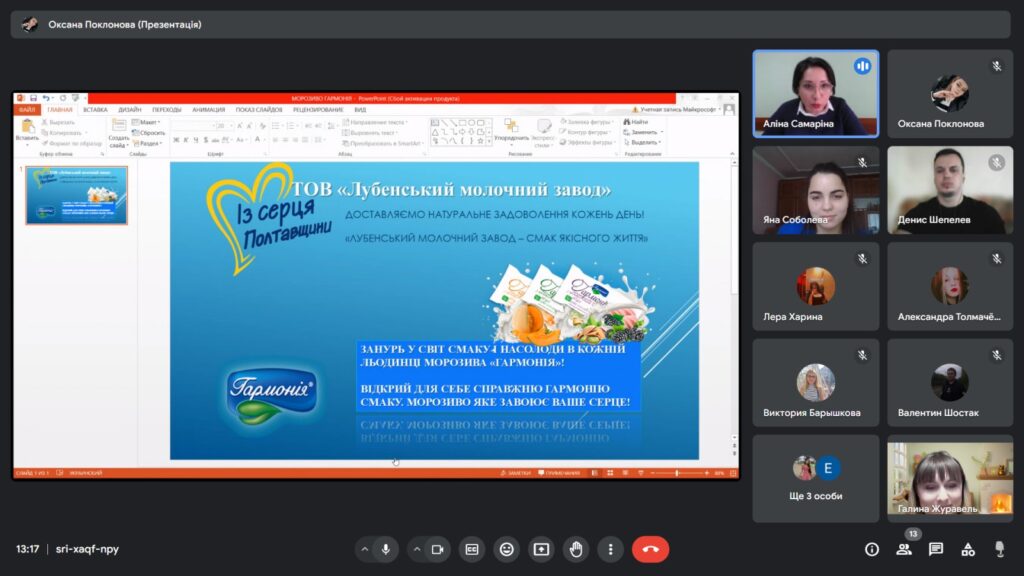Raise your hand in the meeting
Screen dimensions: 1024x576
576,549
